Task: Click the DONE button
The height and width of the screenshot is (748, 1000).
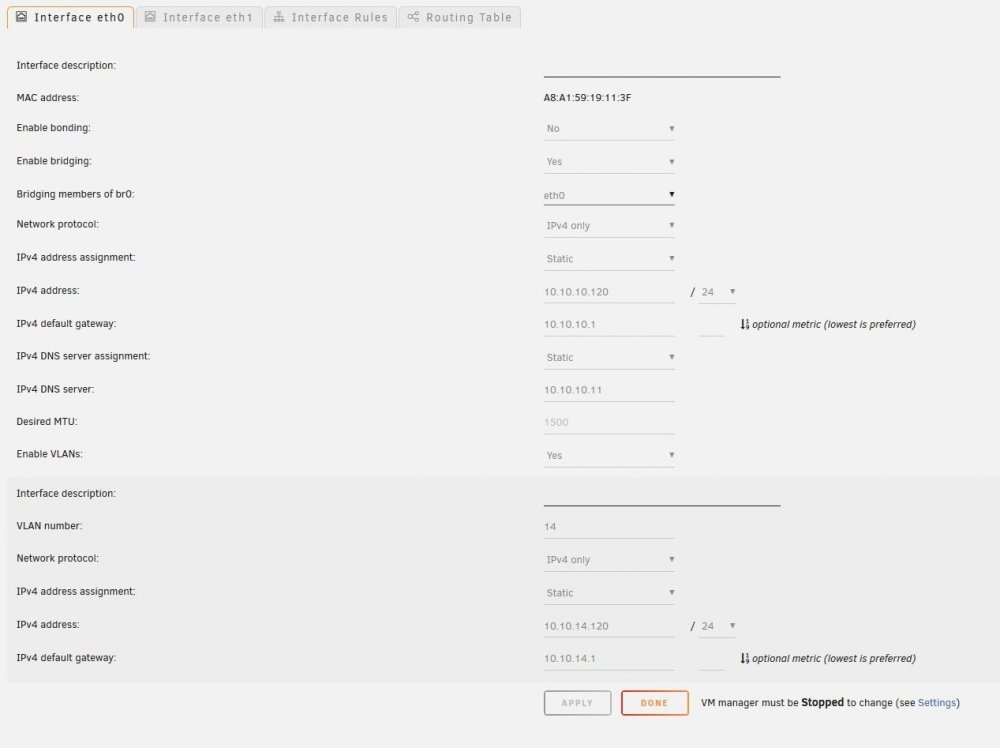Action: click(654, 703)
